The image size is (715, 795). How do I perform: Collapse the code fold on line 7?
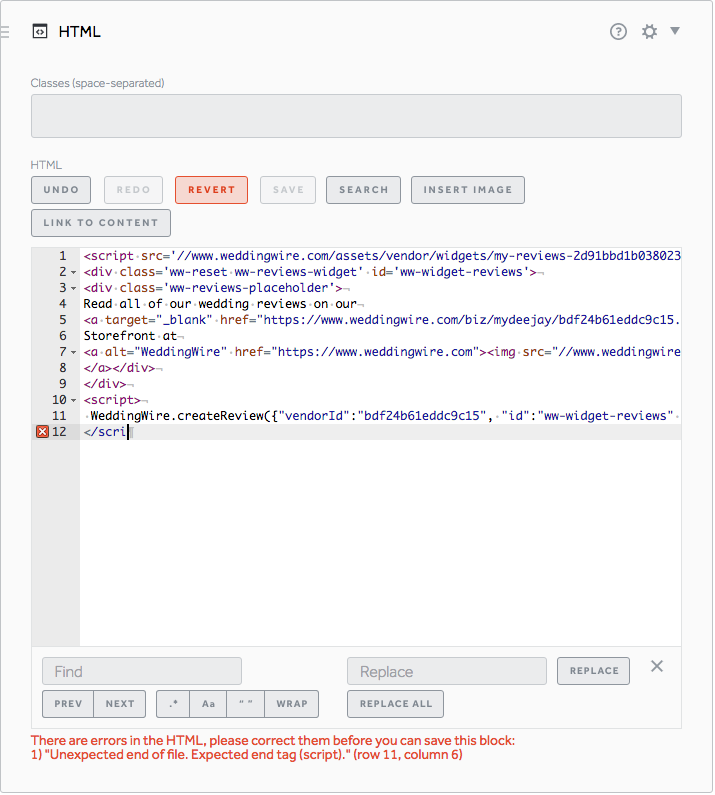coord(74,352)
